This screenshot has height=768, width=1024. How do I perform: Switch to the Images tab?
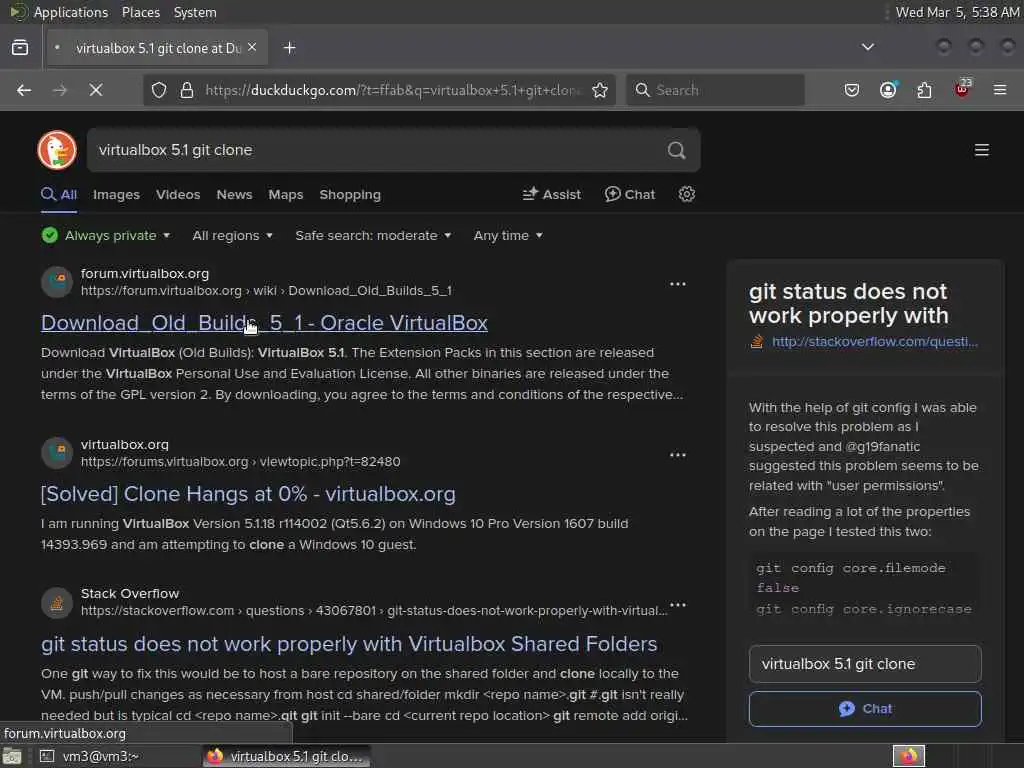point(116,195)
